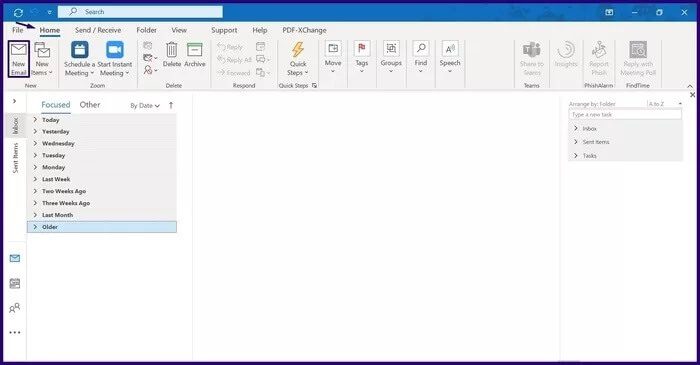The width and height of the screenshot is (700, 365).
Task: Click Forward in the ribbon
Action: tap(233, 73)
